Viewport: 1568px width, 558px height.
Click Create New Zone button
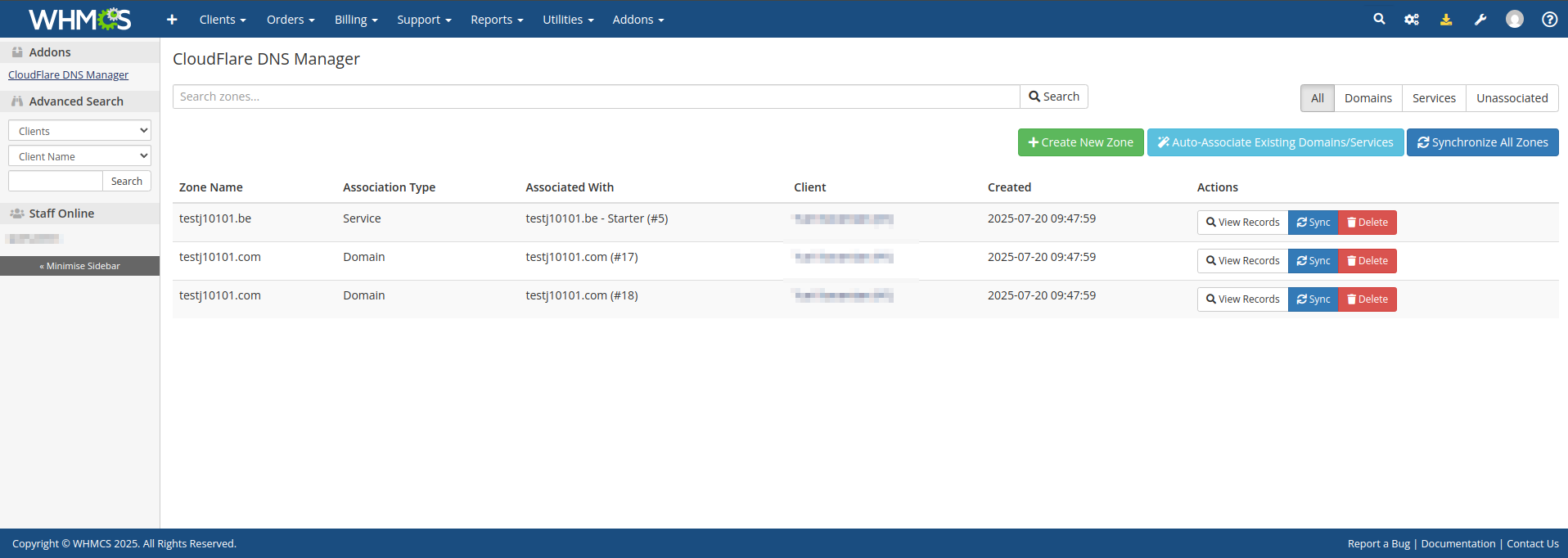click(x=1080, y=142)
